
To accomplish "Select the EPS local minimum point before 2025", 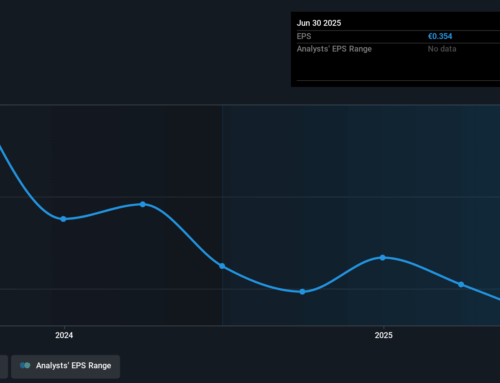I will (x=302, y=292).
